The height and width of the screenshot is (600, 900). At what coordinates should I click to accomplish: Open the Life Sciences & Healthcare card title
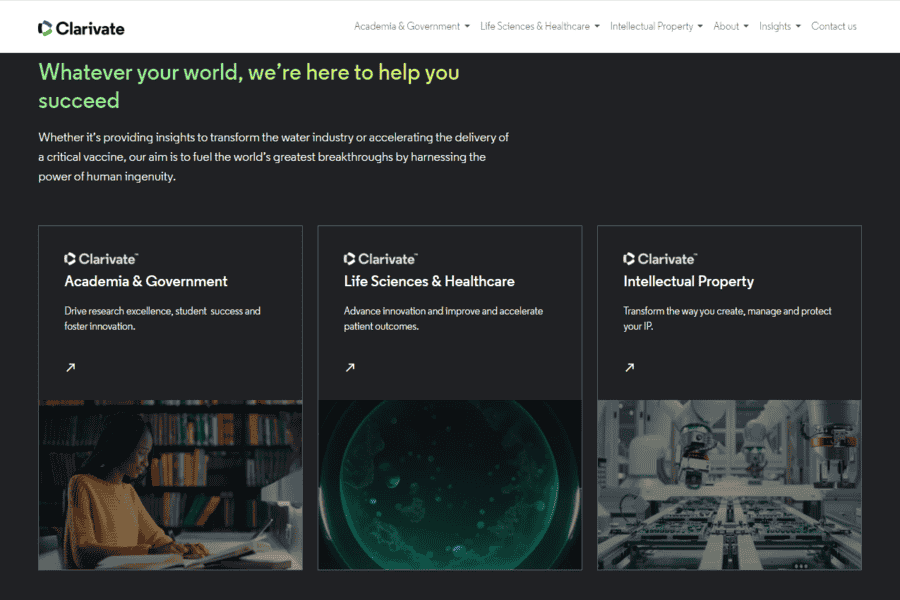point(429,281)
